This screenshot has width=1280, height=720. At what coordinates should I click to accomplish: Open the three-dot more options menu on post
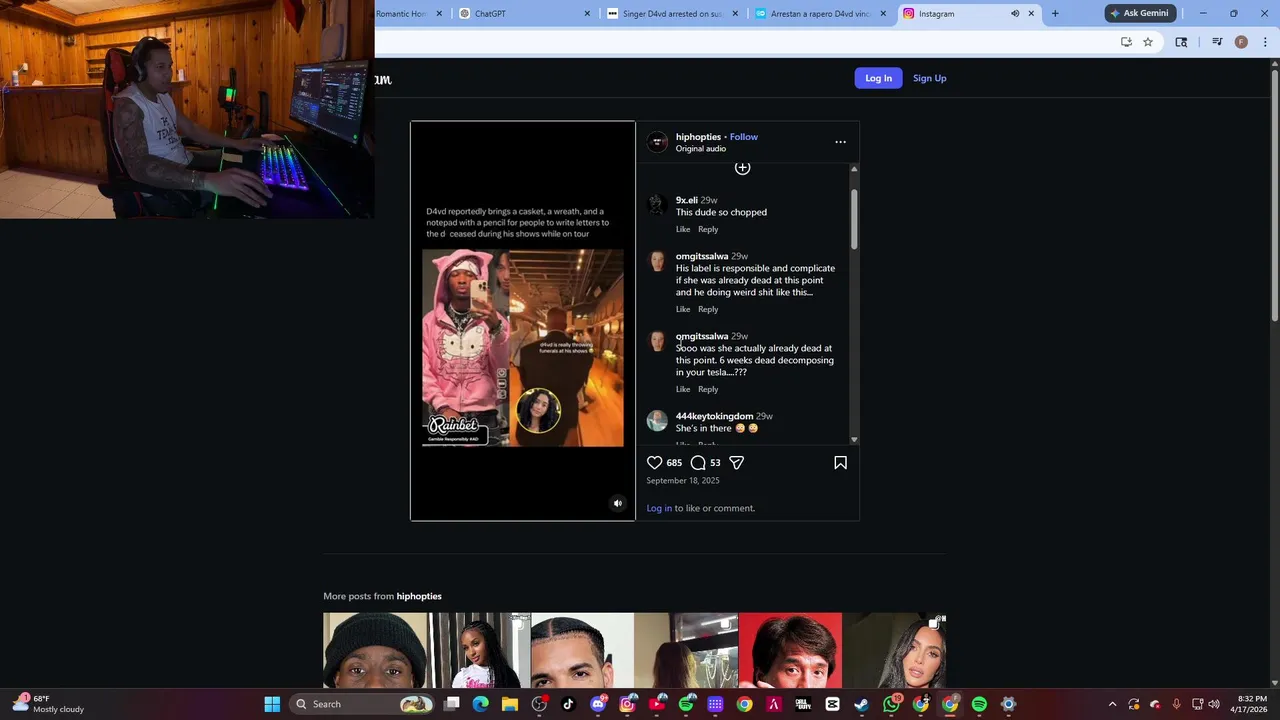click(x=840, y=142)
